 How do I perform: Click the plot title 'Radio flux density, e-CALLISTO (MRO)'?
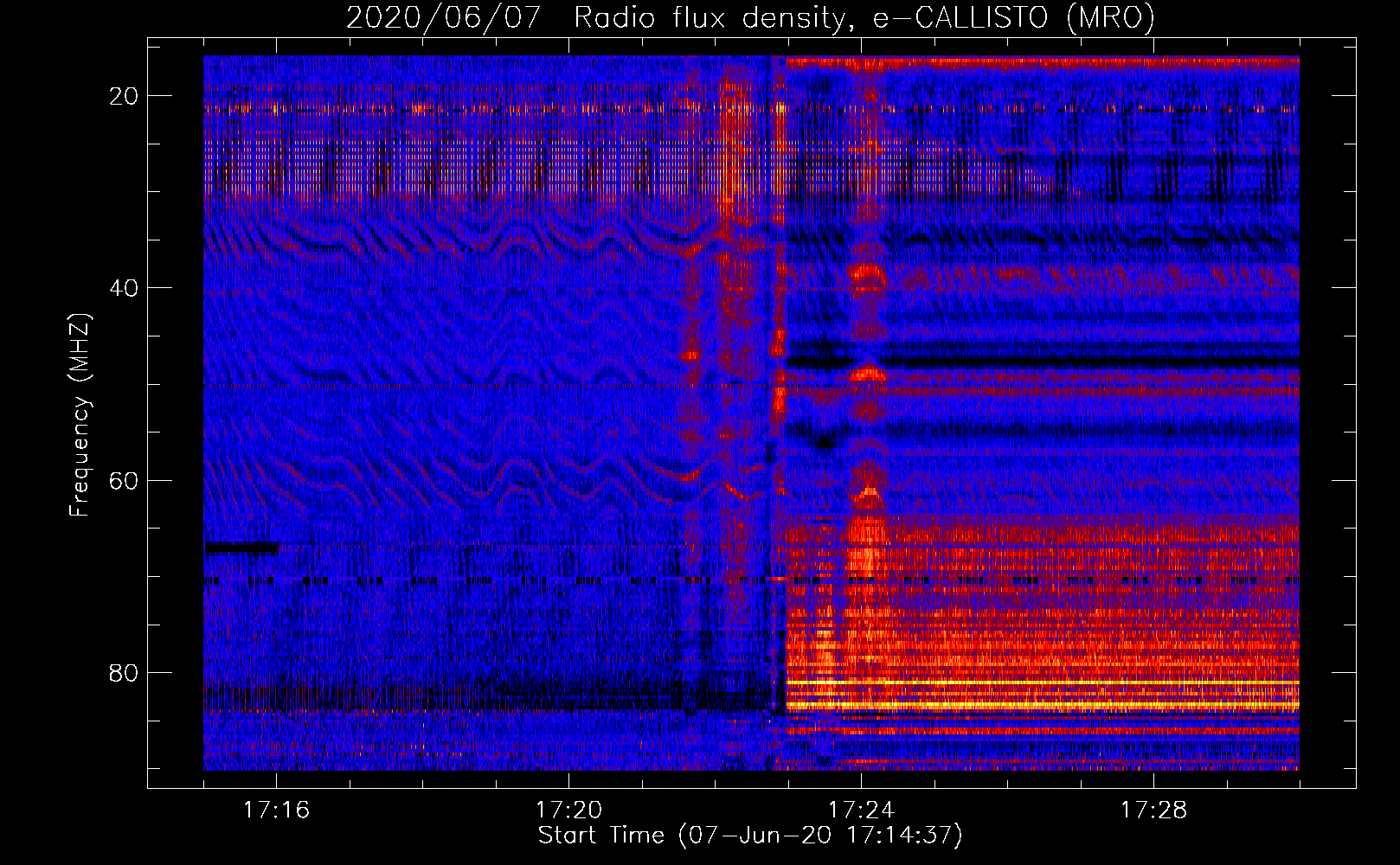click(x=864, y=18)
